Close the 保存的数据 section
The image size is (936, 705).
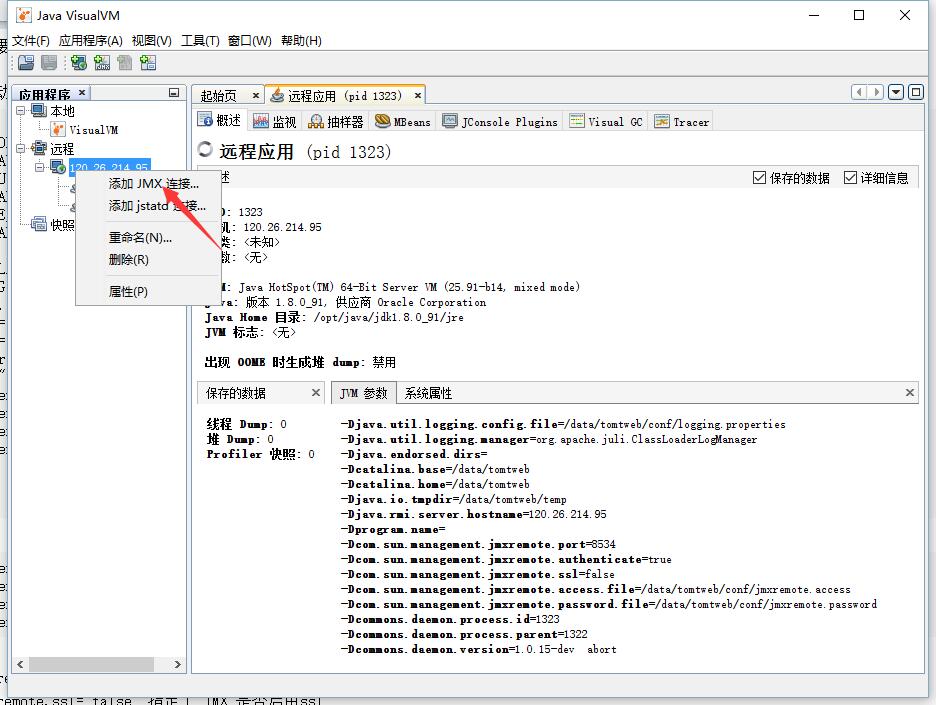(316, 392)
